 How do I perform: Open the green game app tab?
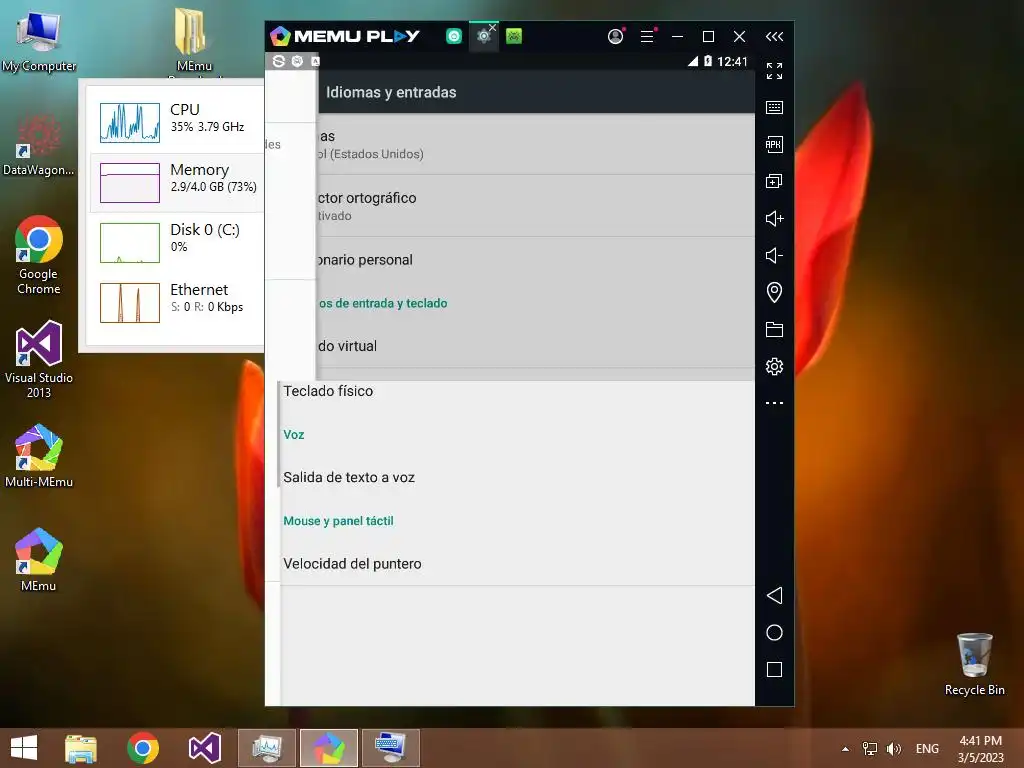pos(514,37)
